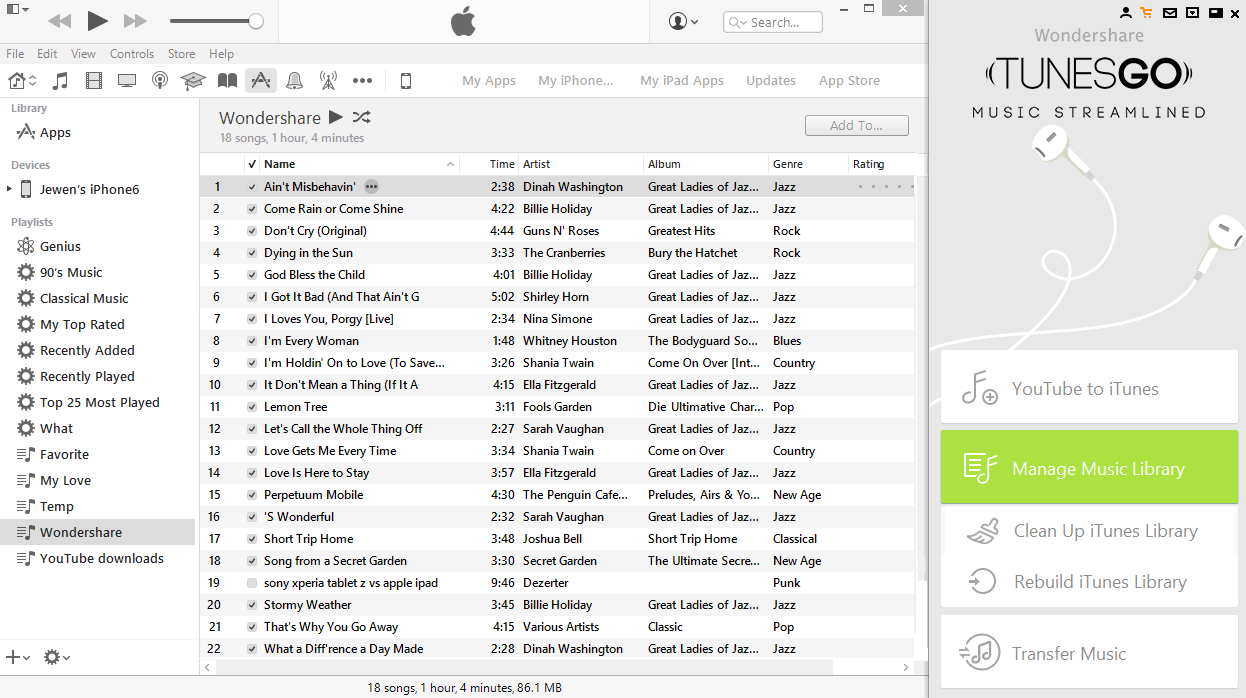
Task: Uncheck the Ain't Misbehavin' song checkbox
Action: point(252,187)
